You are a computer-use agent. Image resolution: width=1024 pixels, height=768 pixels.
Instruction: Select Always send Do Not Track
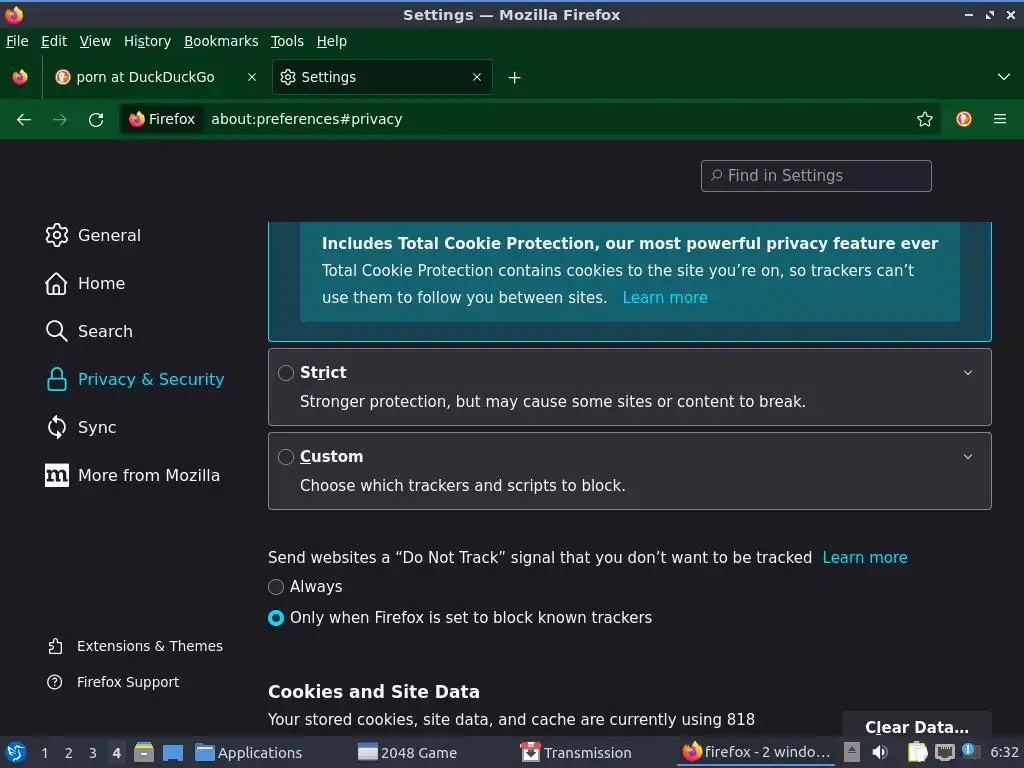(x=276, y=587)
